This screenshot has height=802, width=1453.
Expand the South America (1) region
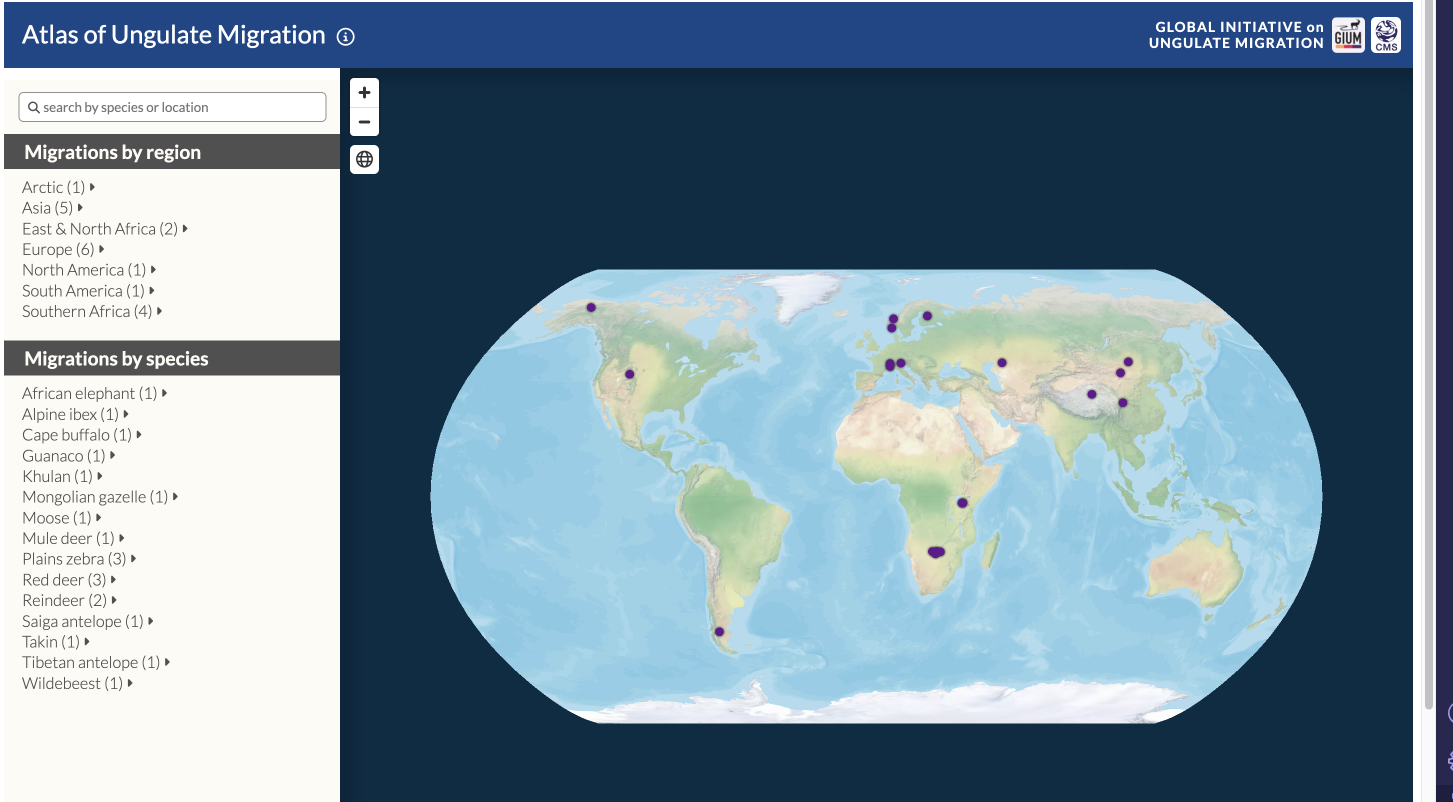(x=88, y=291)
